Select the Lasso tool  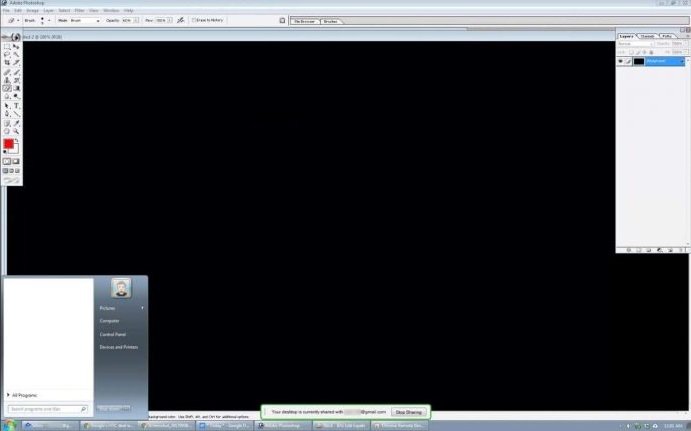click(x=7, y=54)
